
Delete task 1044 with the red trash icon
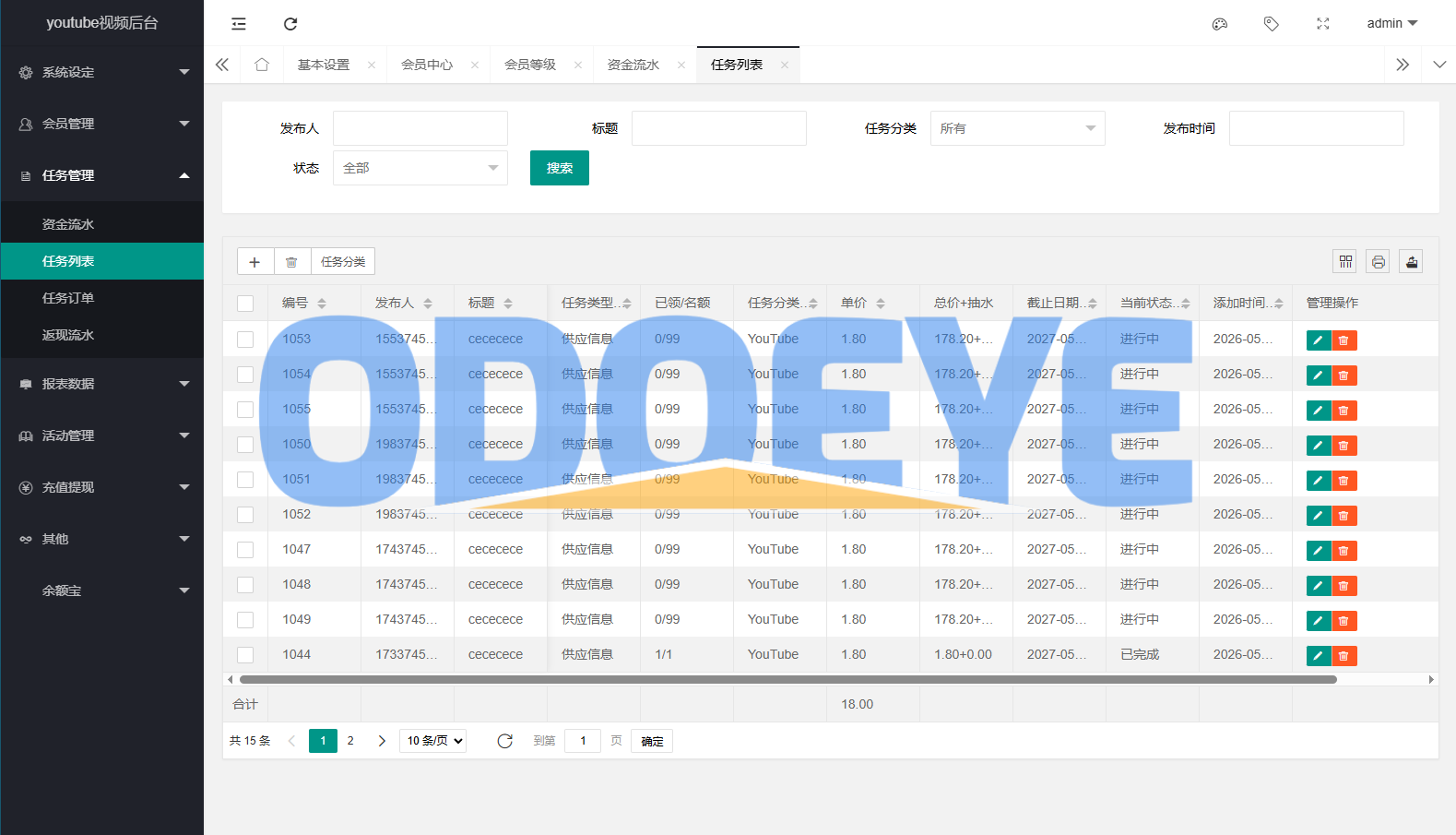[x=1344, y=656]
